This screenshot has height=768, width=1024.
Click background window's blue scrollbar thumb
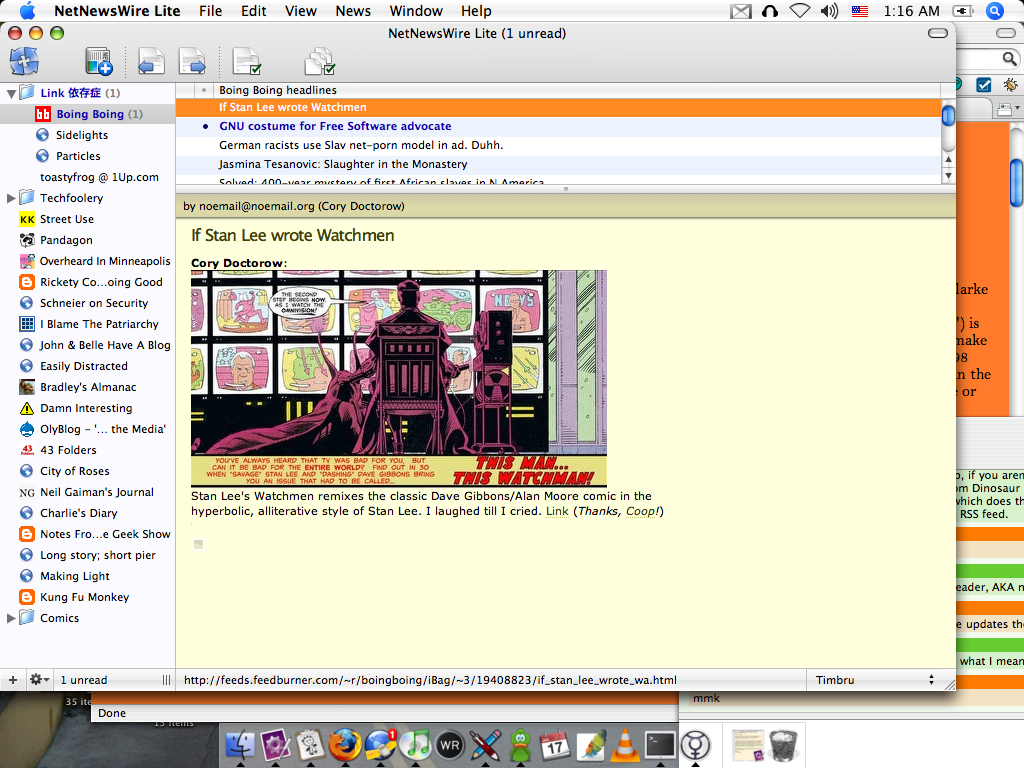[x=1016, y=182]
